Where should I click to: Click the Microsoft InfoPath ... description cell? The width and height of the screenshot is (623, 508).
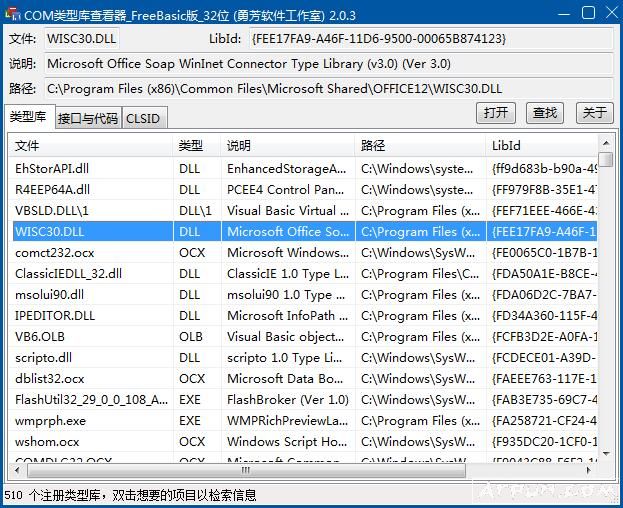288,316
